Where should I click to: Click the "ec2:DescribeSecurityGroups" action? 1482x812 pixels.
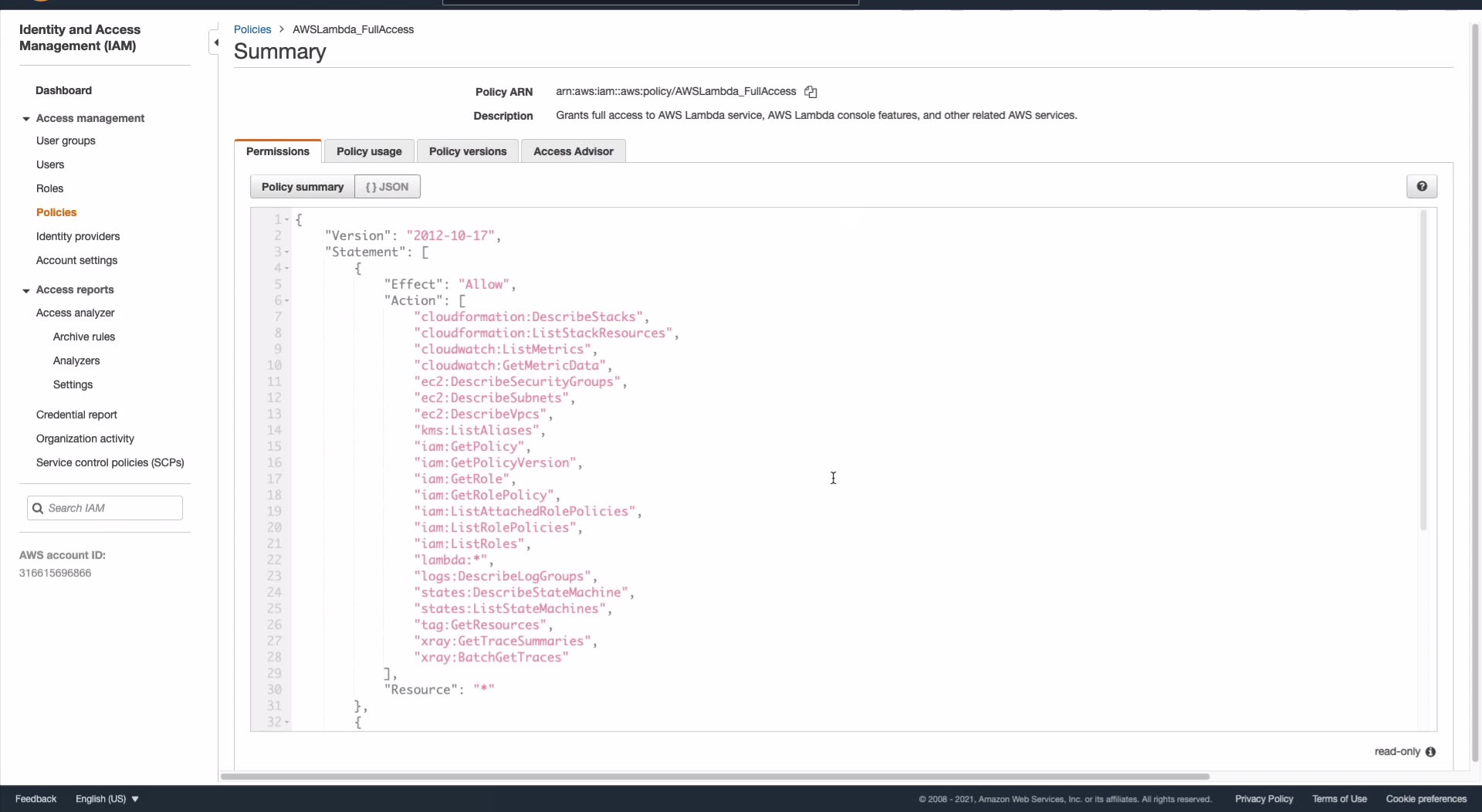pyautogui.click(x=517, y=382)
